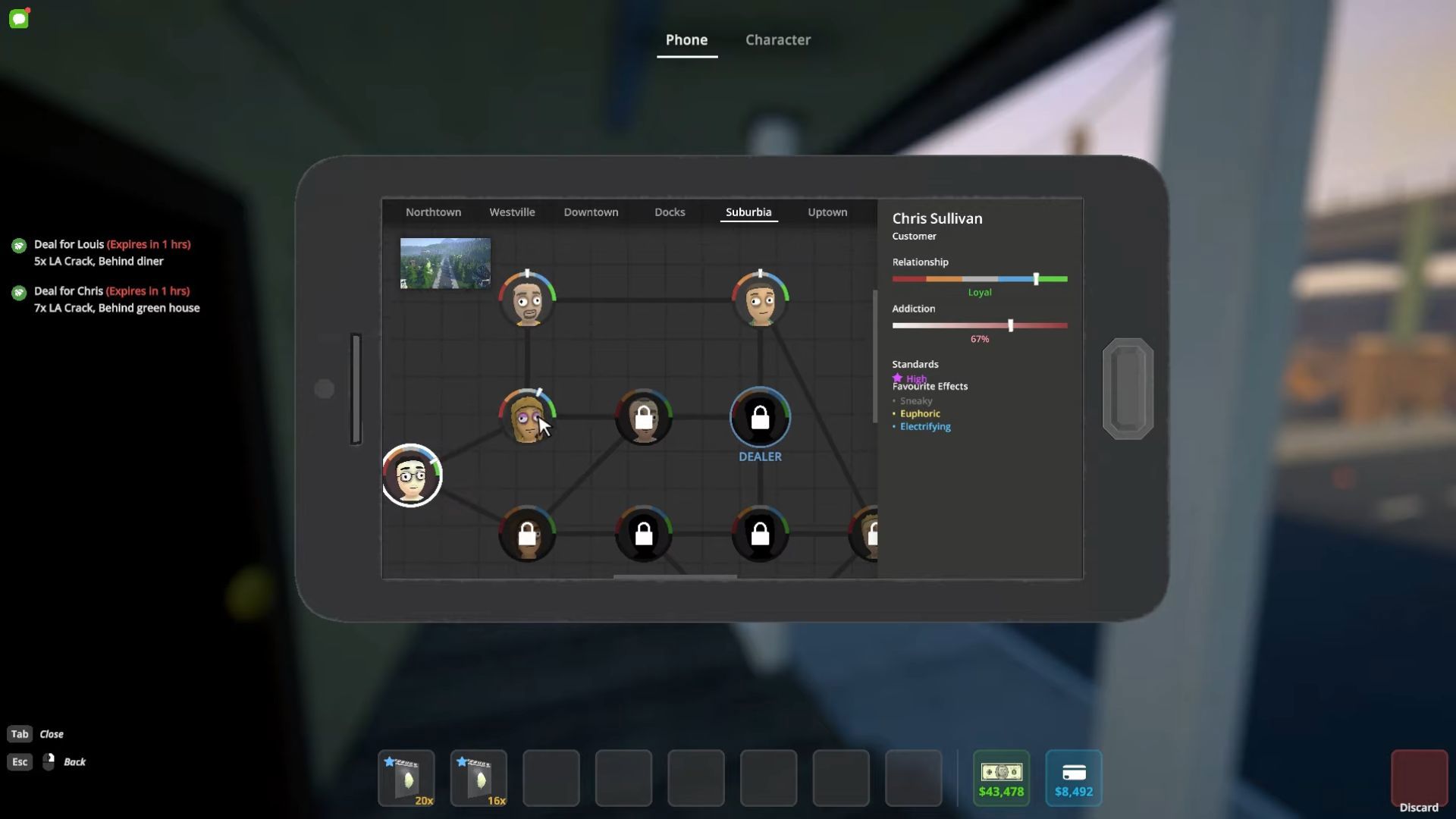Select the 20x product inventory slot
1456x819 pixels.
tap(406, 778)
